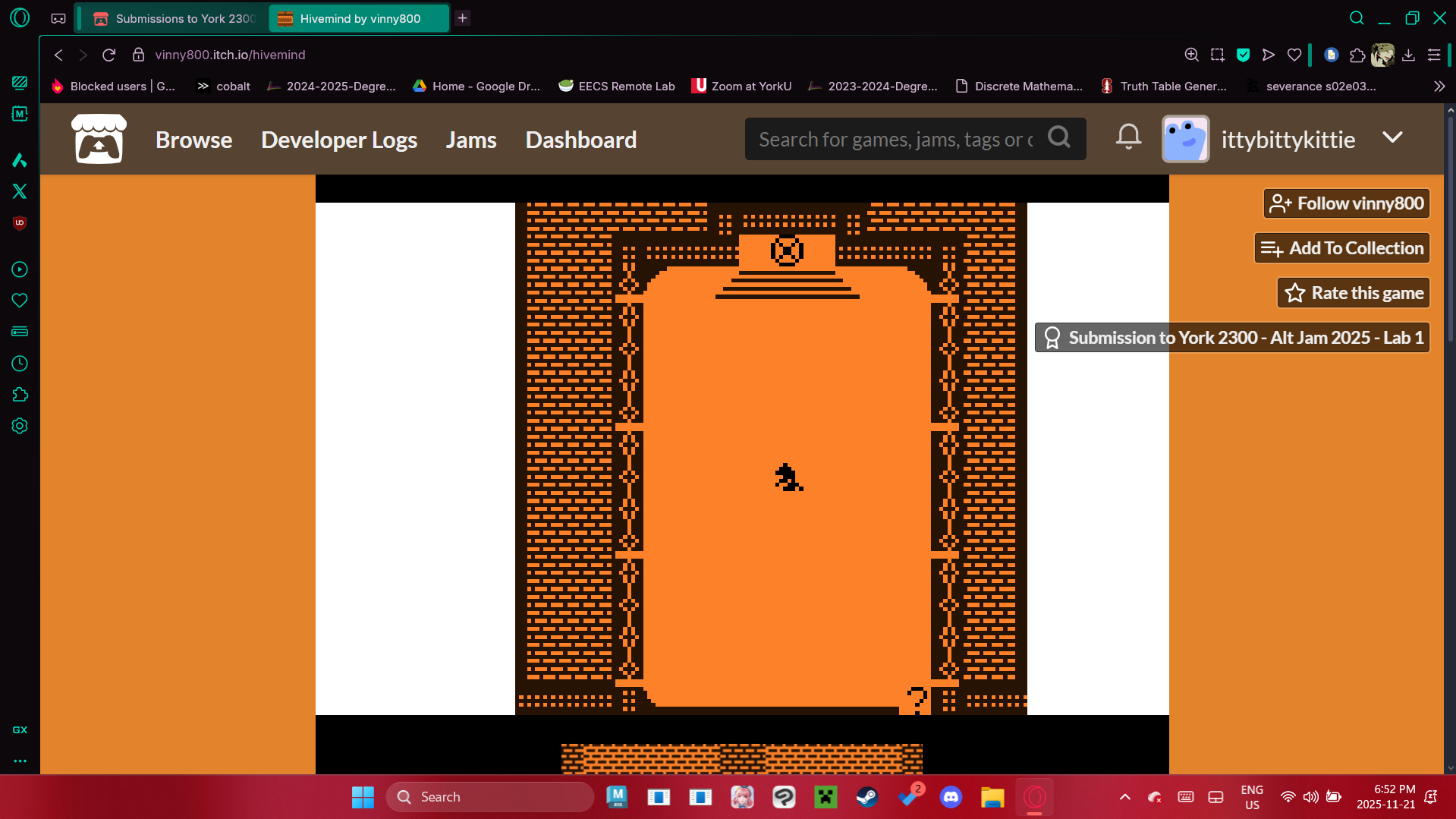The width and height of the screenshot is (1456, 819).
Task: Open bookmarks heart in the sidebar
Action: tap(20, 301)
